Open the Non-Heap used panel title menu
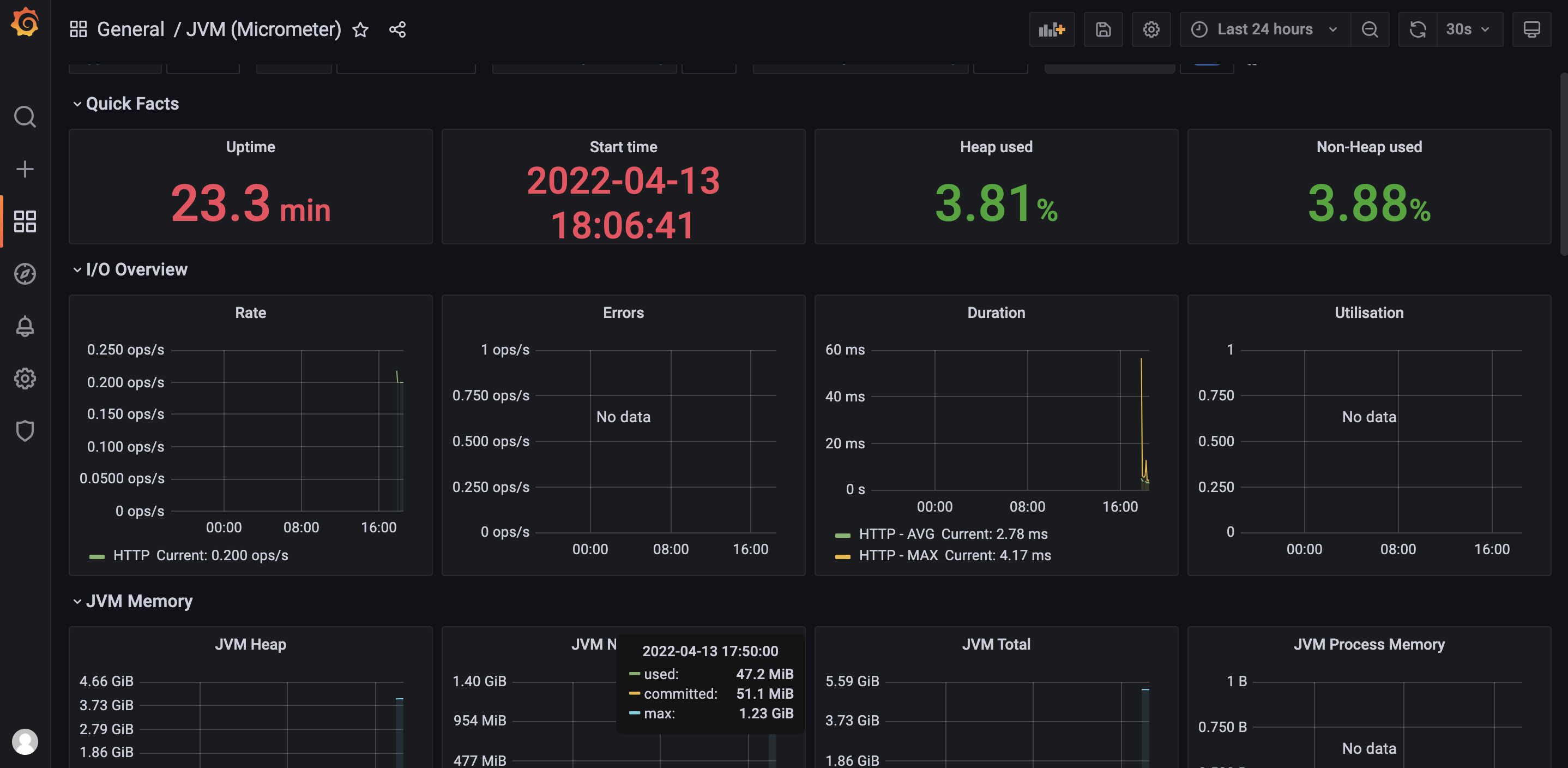Screen dimensions: 1568x768 pyautogui.click(x=1369, y=147)
